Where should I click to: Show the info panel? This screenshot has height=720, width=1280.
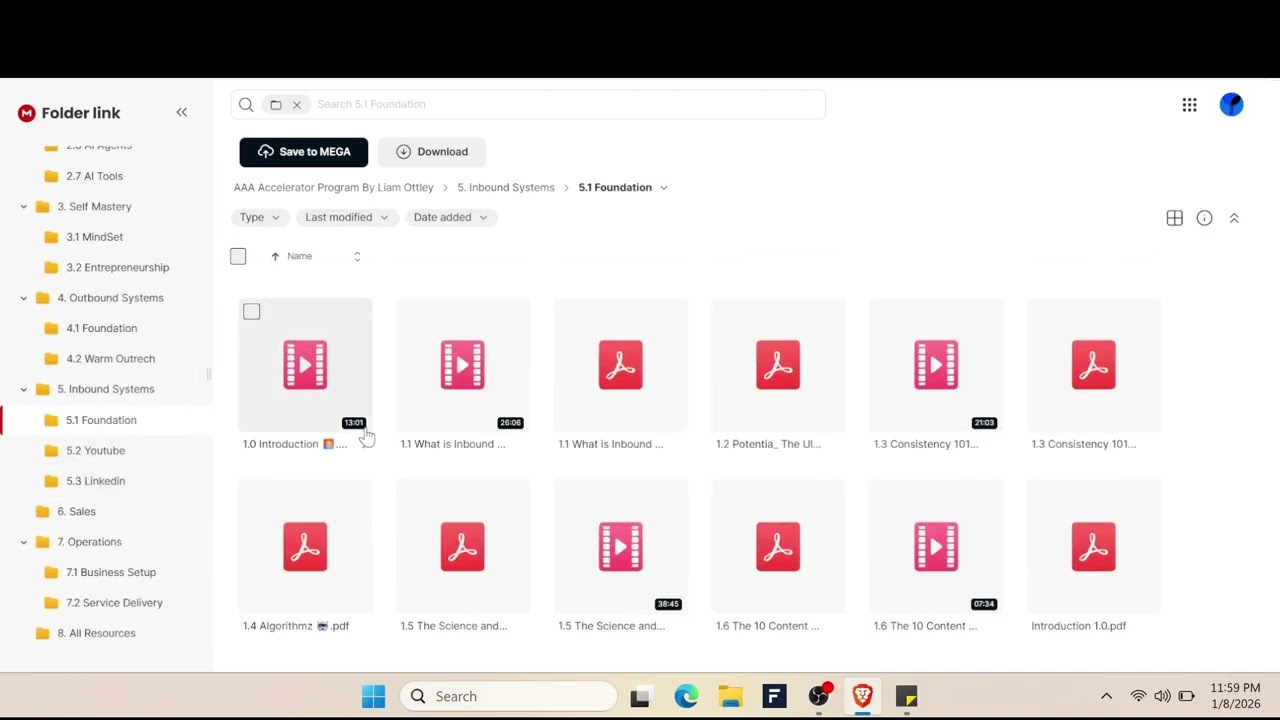[1204, 218]
